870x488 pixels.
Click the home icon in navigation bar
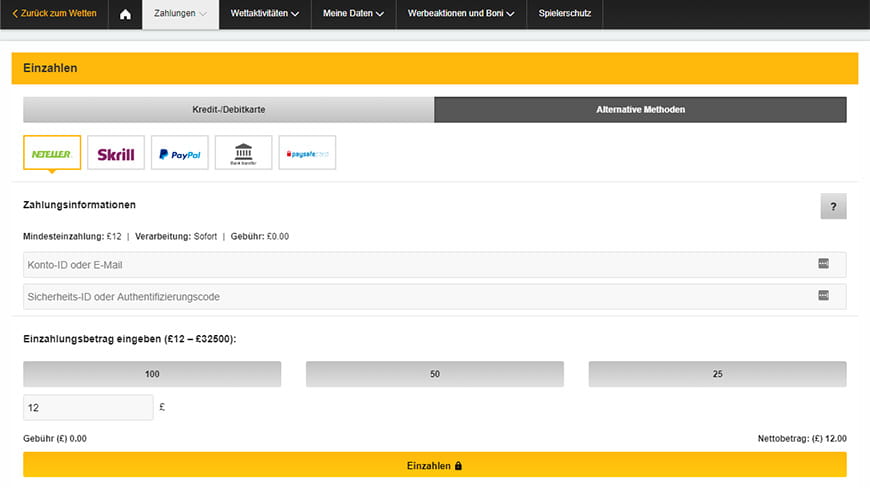tap(125, 14)
